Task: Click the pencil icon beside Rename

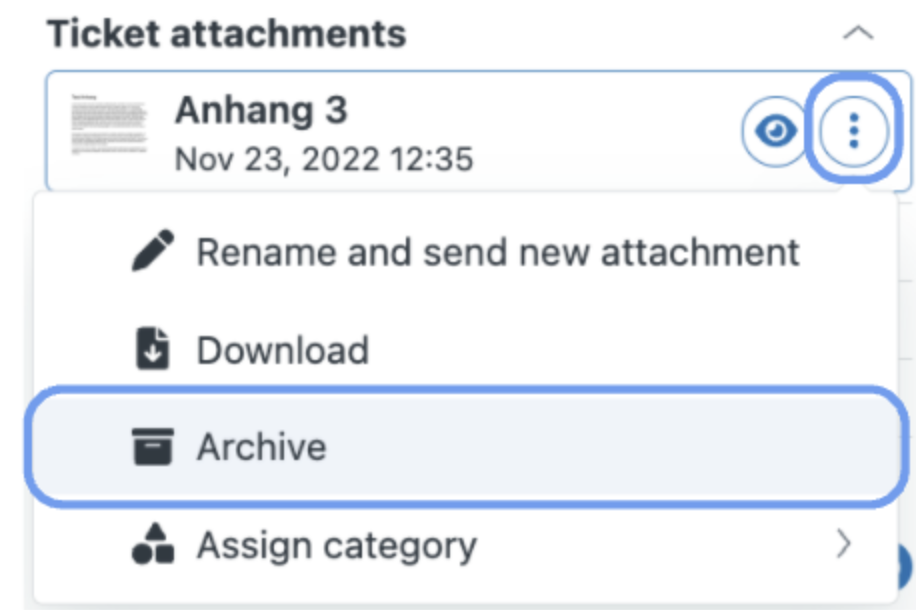Action: [152, 251]
